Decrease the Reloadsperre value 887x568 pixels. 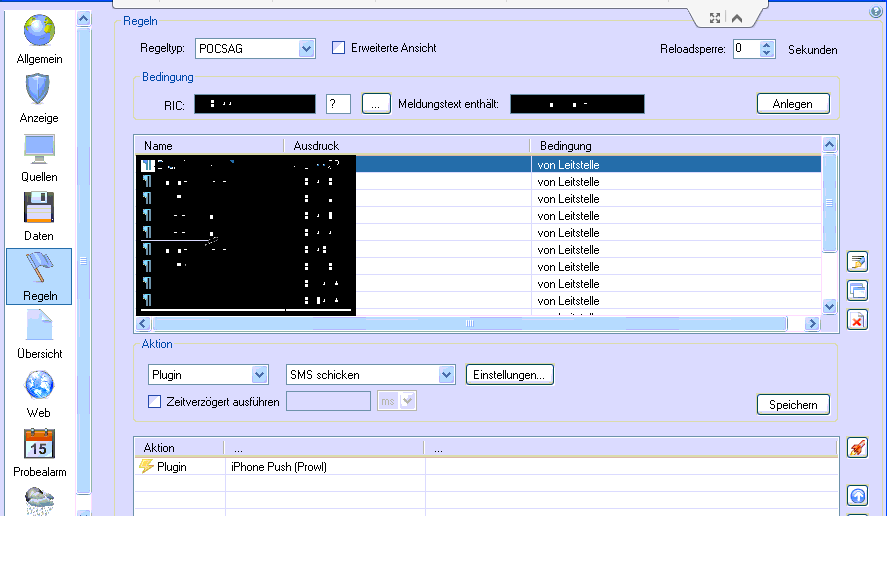point(767,53)
